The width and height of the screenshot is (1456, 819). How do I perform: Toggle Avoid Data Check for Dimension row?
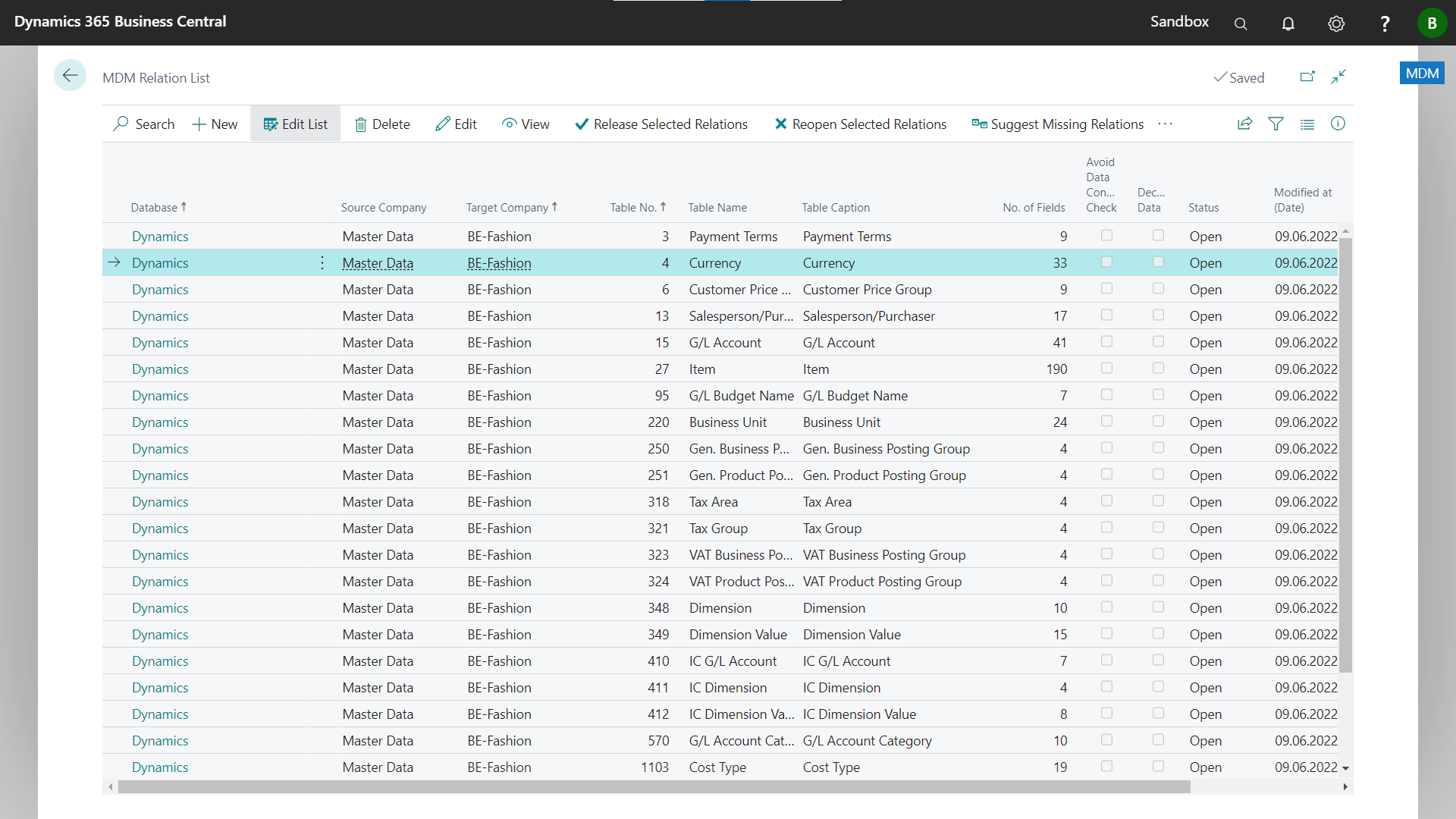click(1106, 607)
